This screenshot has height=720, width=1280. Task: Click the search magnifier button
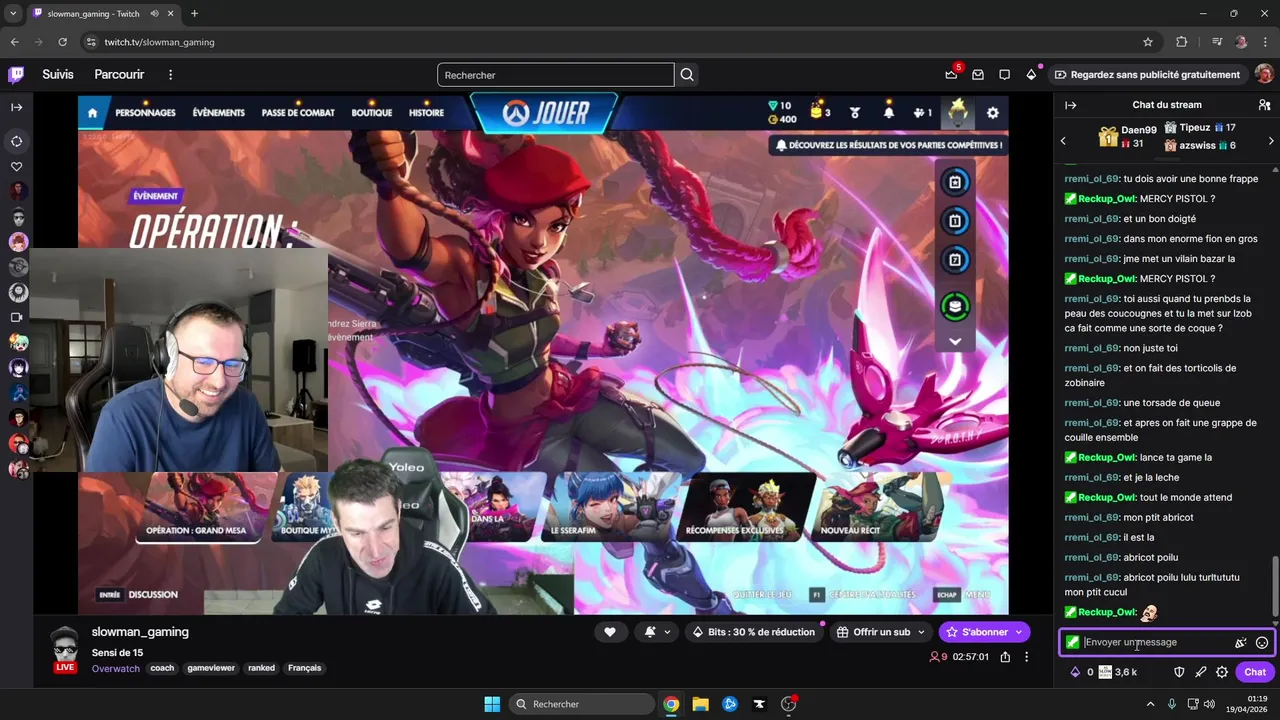[x=687, y=75]
